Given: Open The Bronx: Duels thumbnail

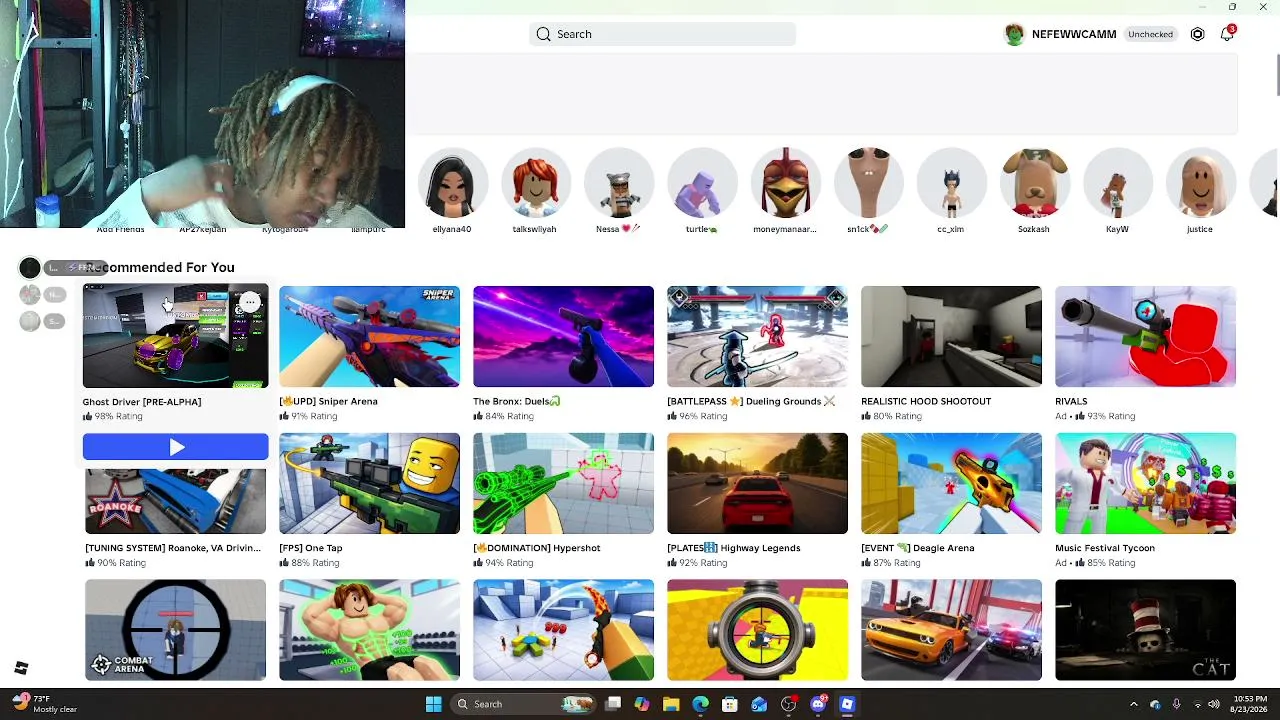Looking at the screenshot, I should click(x=564, y=337).
